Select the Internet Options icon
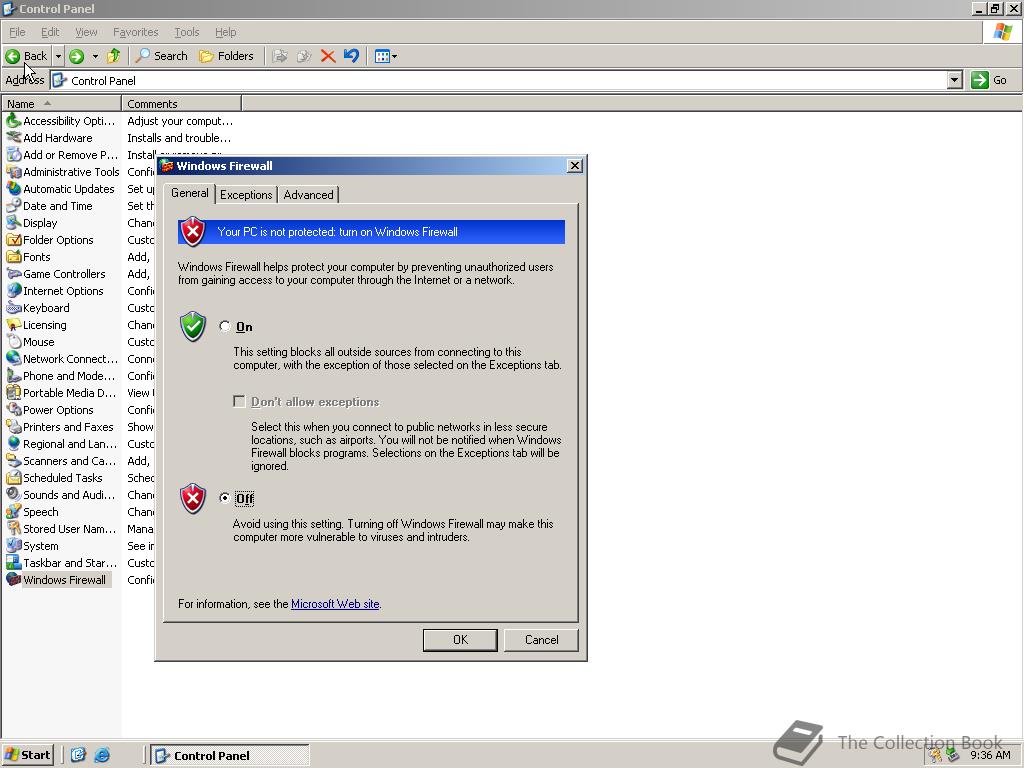1024x768 pixels. [13, 290]
